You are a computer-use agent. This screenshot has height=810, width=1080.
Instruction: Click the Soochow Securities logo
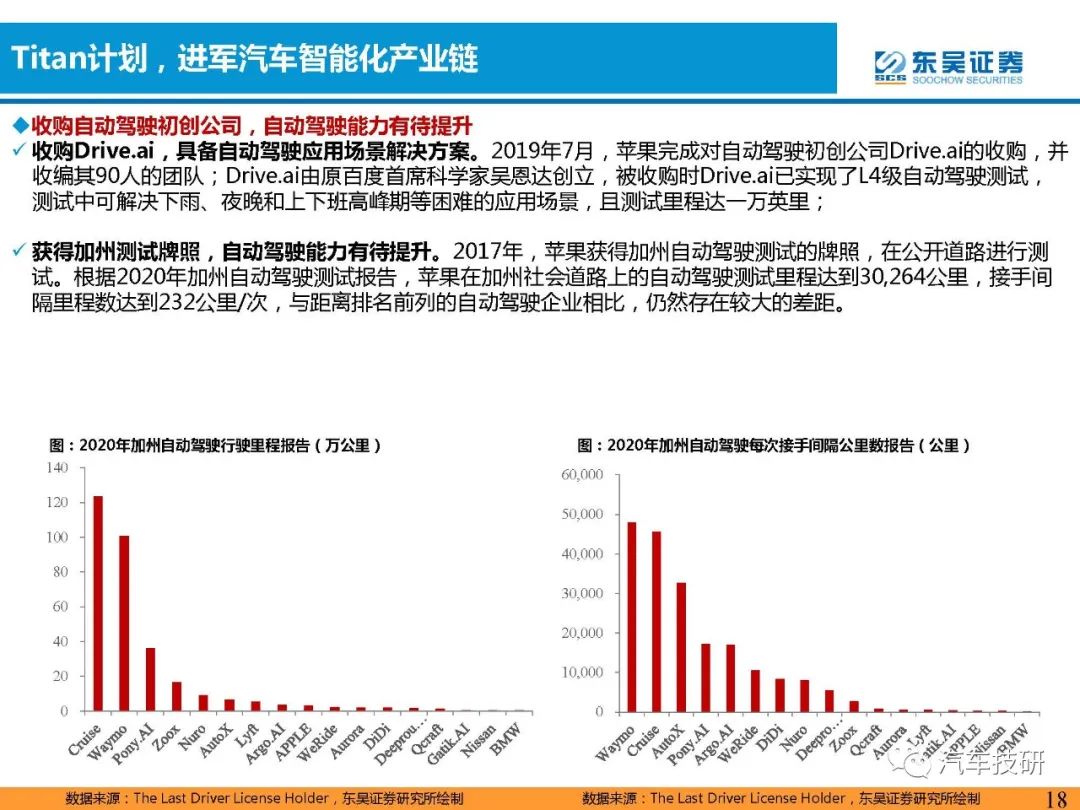coord(948,67)
